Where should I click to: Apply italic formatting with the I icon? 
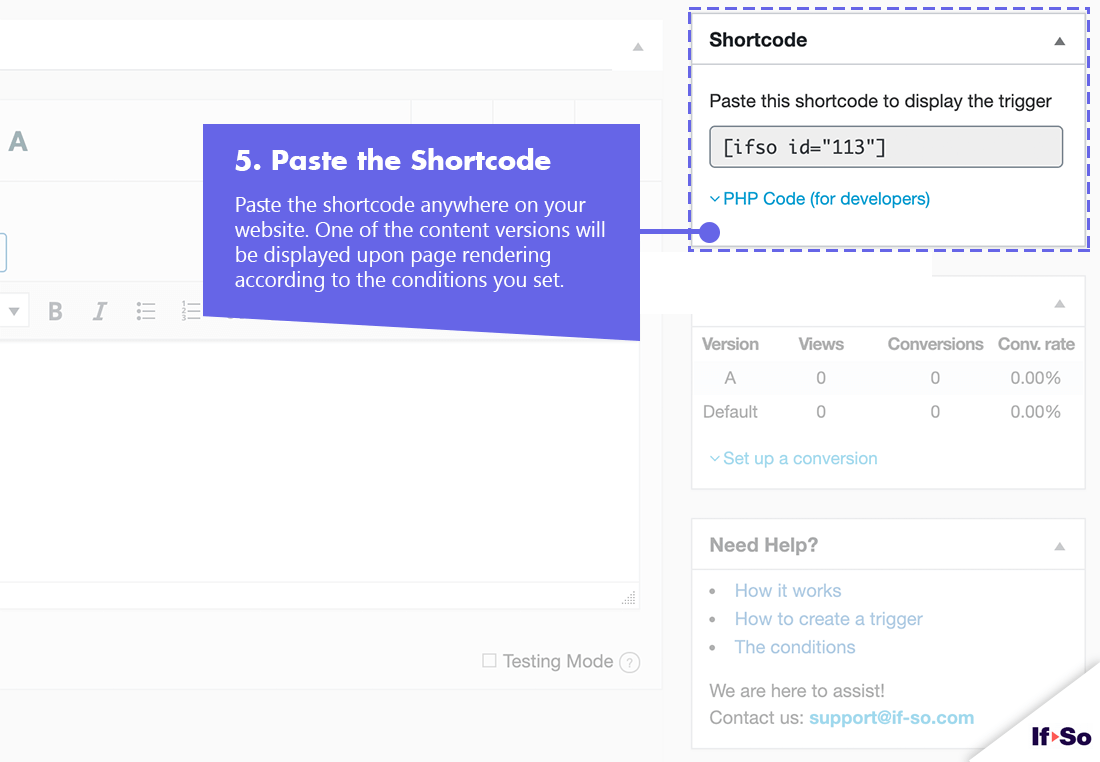click(x=100, y=311)
